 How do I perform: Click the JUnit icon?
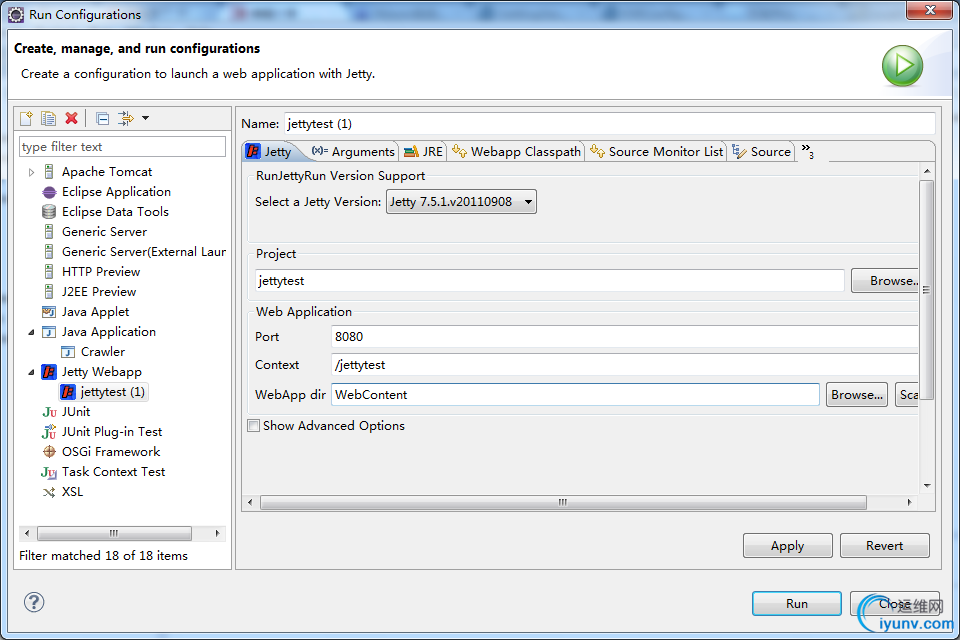[x=49, y=412]
